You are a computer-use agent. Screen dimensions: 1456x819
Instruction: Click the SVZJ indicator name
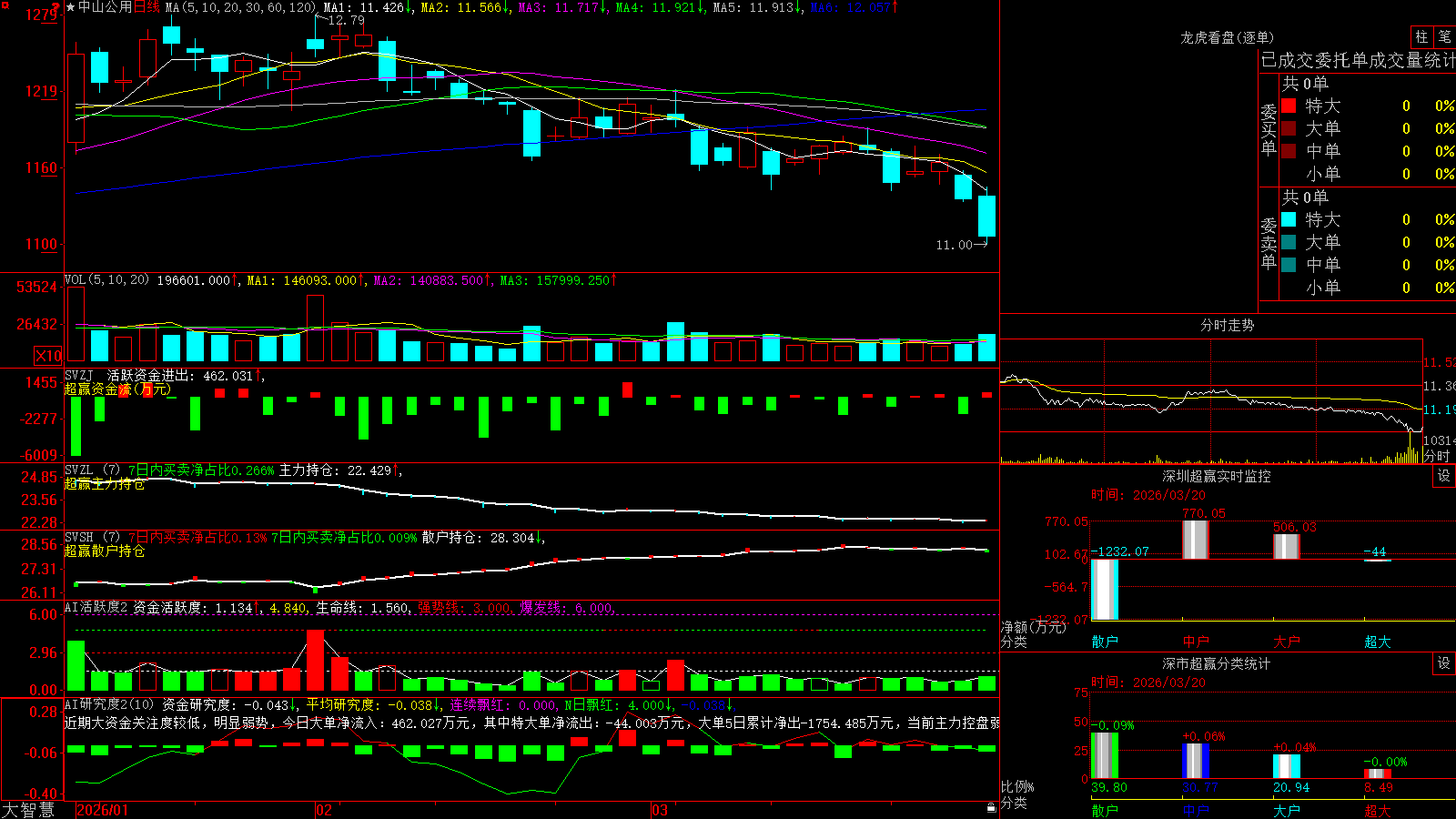click(79, 376)
